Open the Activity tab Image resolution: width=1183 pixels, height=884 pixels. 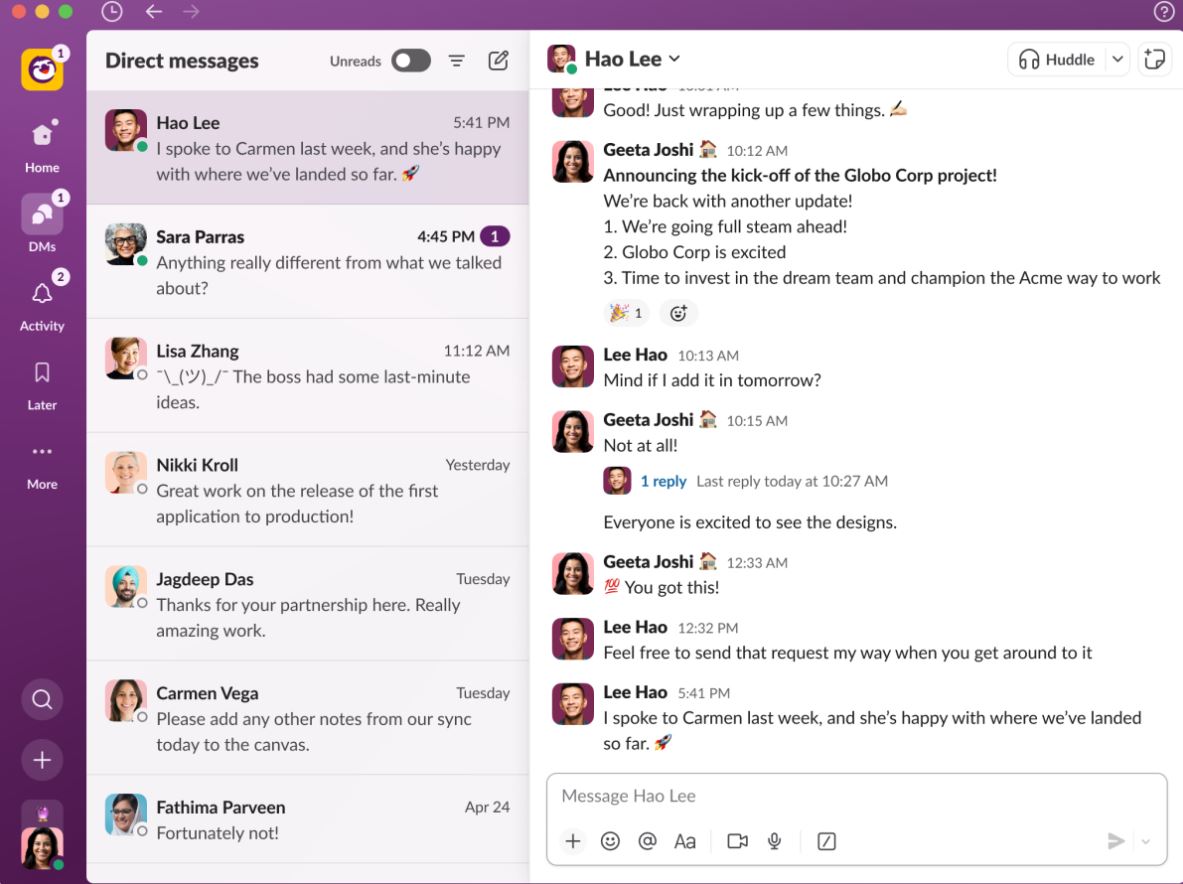click(x=42, y=303)
